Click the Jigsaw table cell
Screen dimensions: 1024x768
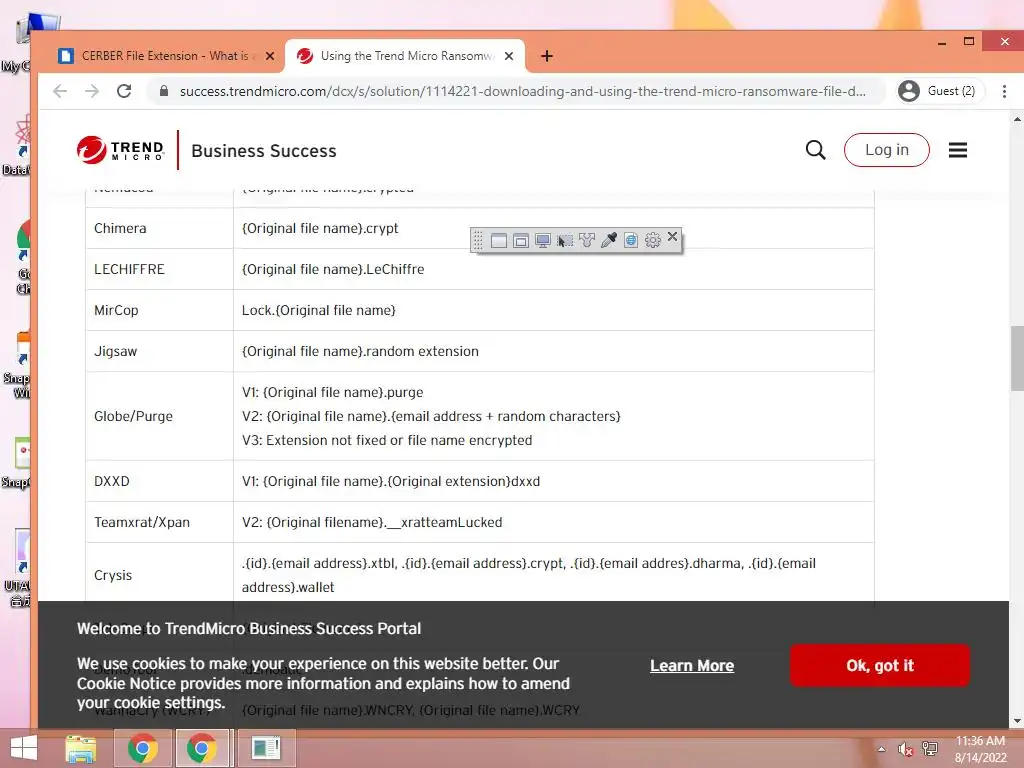159,351
